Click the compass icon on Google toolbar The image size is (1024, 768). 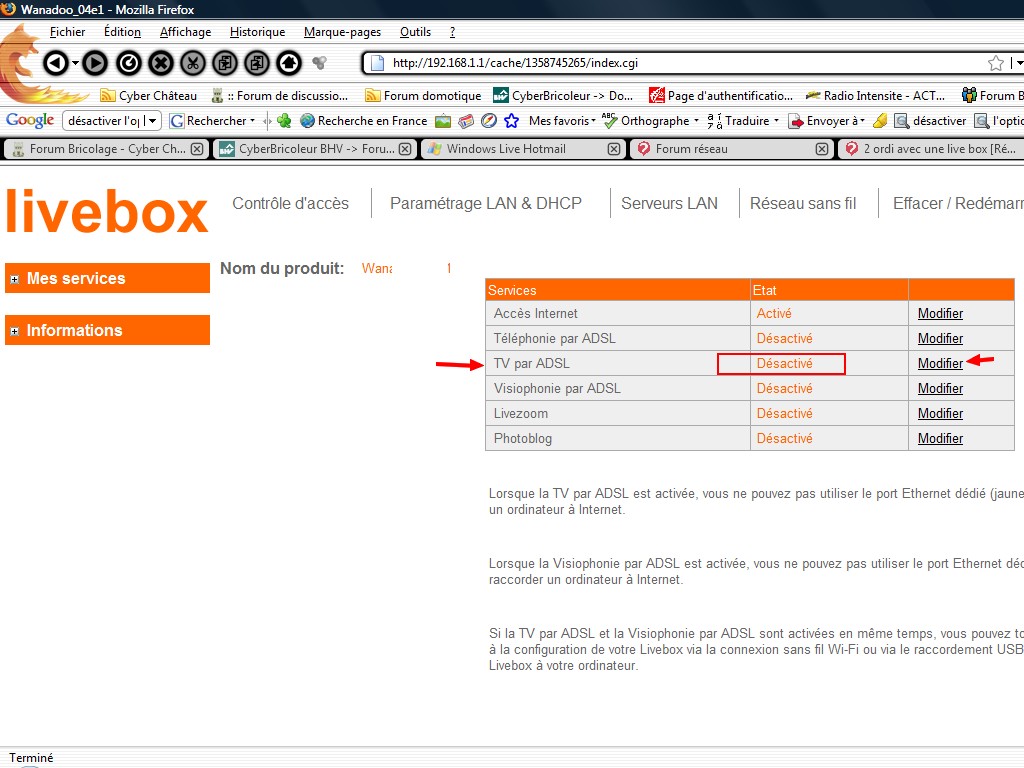click(x=488, y=121)
